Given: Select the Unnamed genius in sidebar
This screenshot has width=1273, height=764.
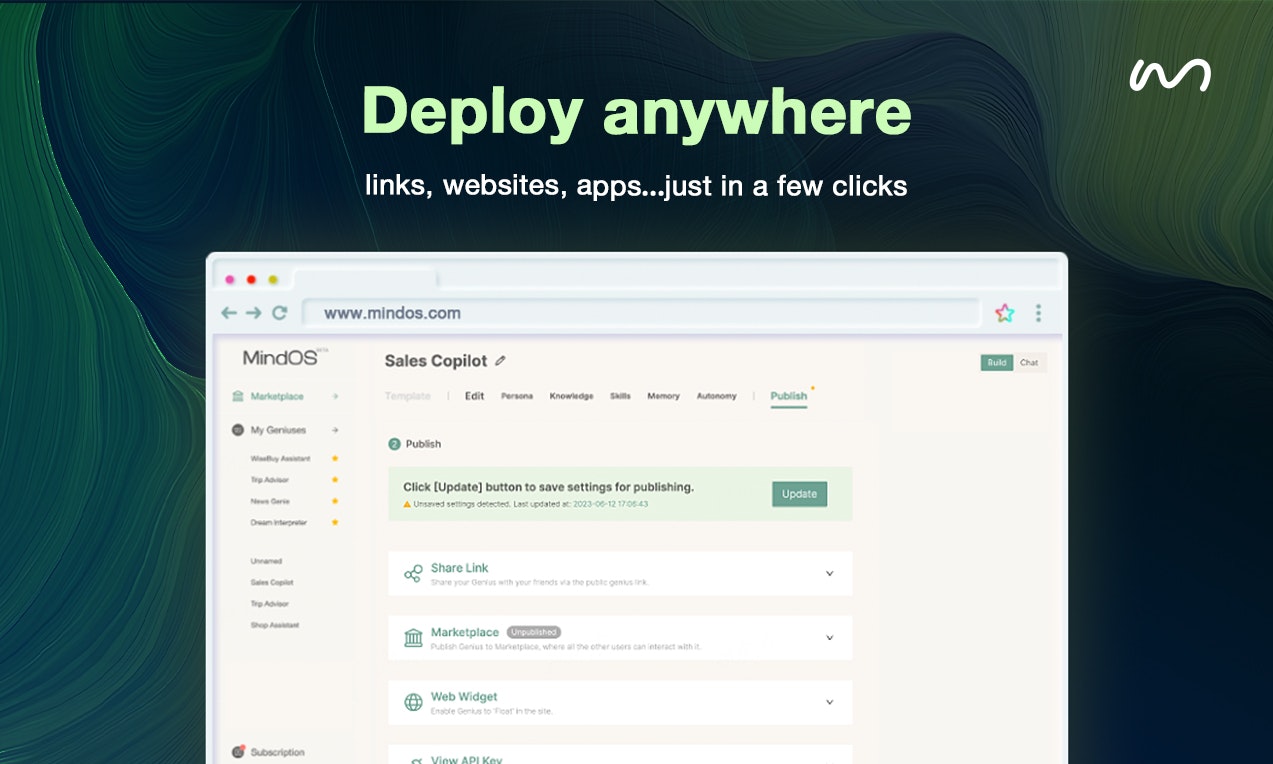Looking at the screenshot, I should coord(266,561).
